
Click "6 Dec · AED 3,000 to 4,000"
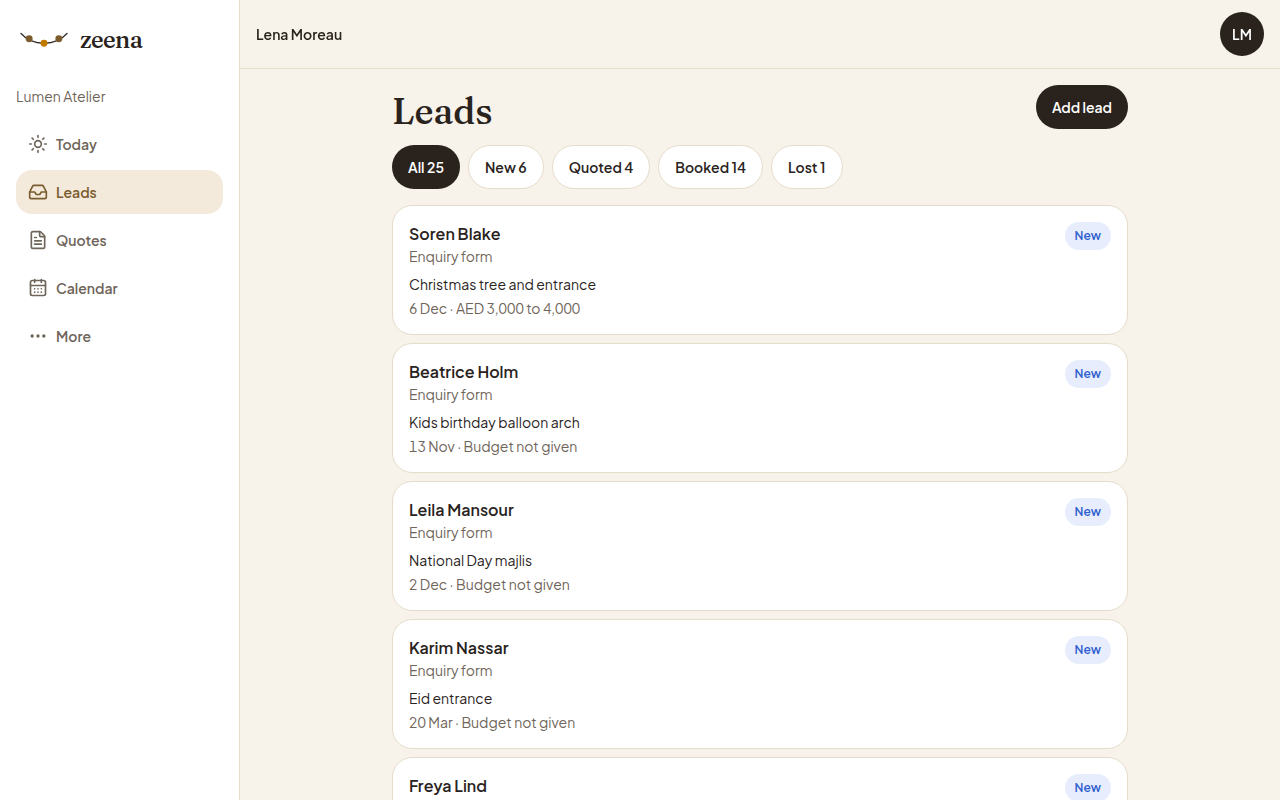pyautogui.click(x=494, y=309)
